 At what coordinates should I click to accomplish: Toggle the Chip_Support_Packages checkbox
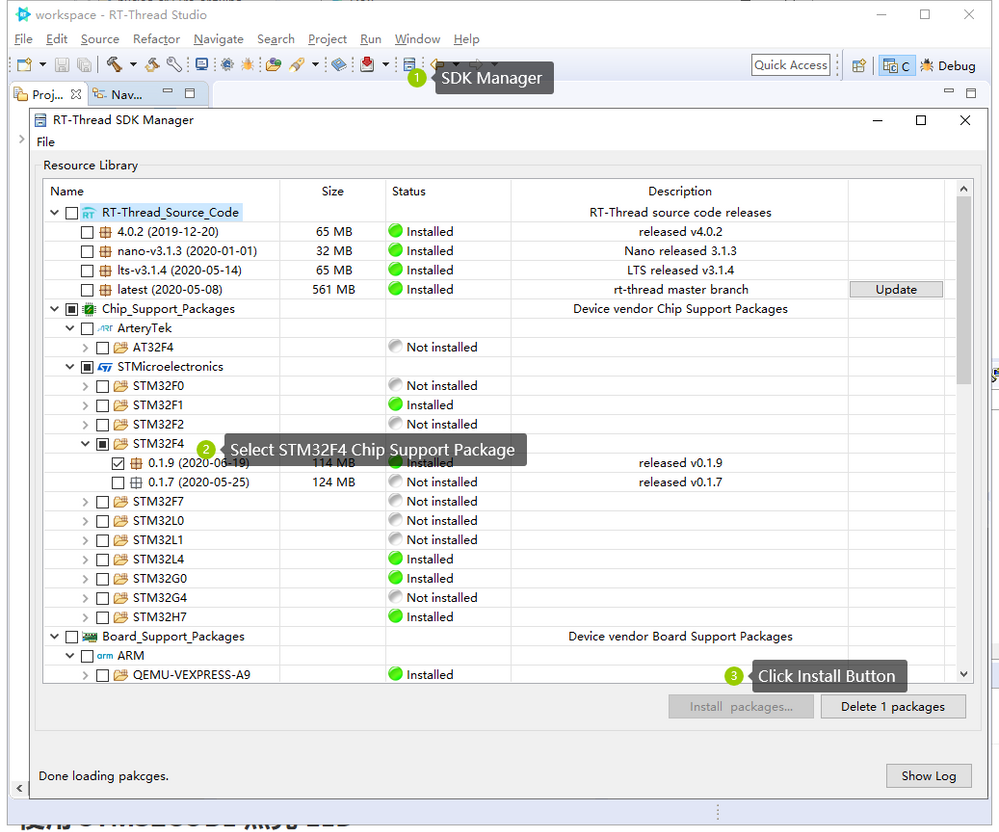pos(72,310)
